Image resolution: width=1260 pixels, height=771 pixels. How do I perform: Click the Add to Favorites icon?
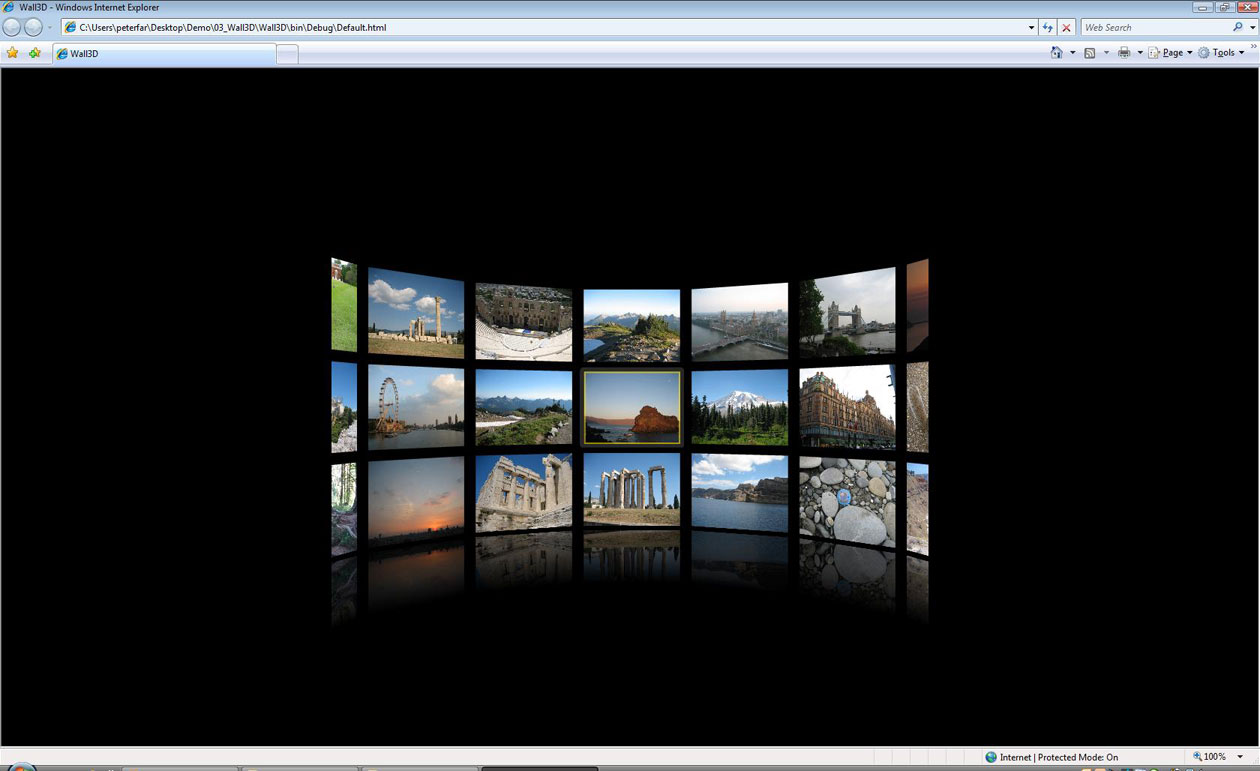(x=35, y=53)
